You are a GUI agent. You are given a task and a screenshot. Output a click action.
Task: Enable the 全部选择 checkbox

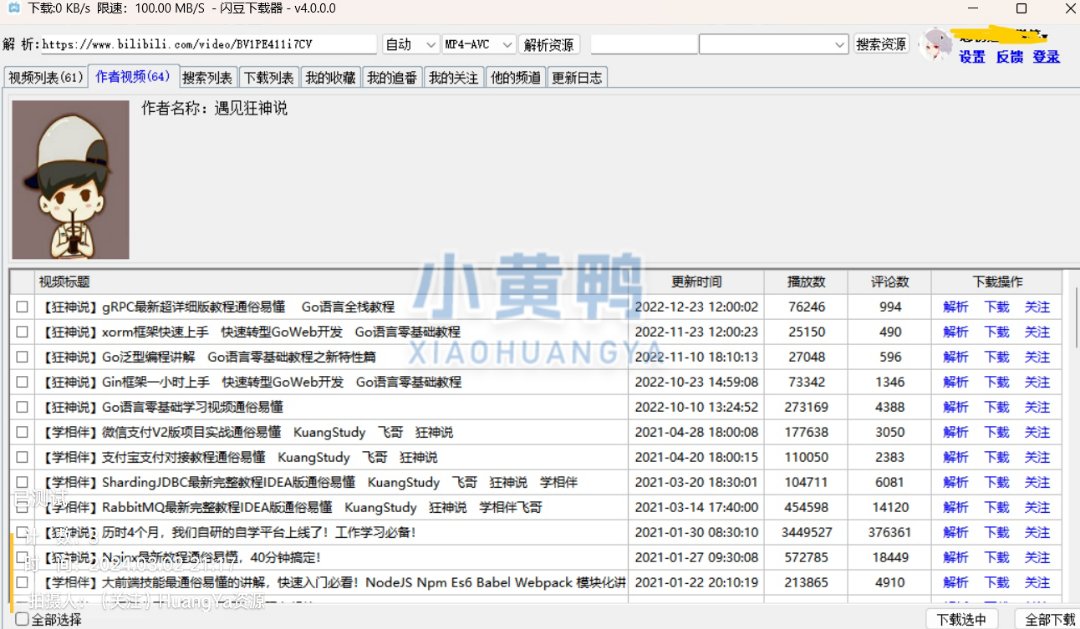22,620
